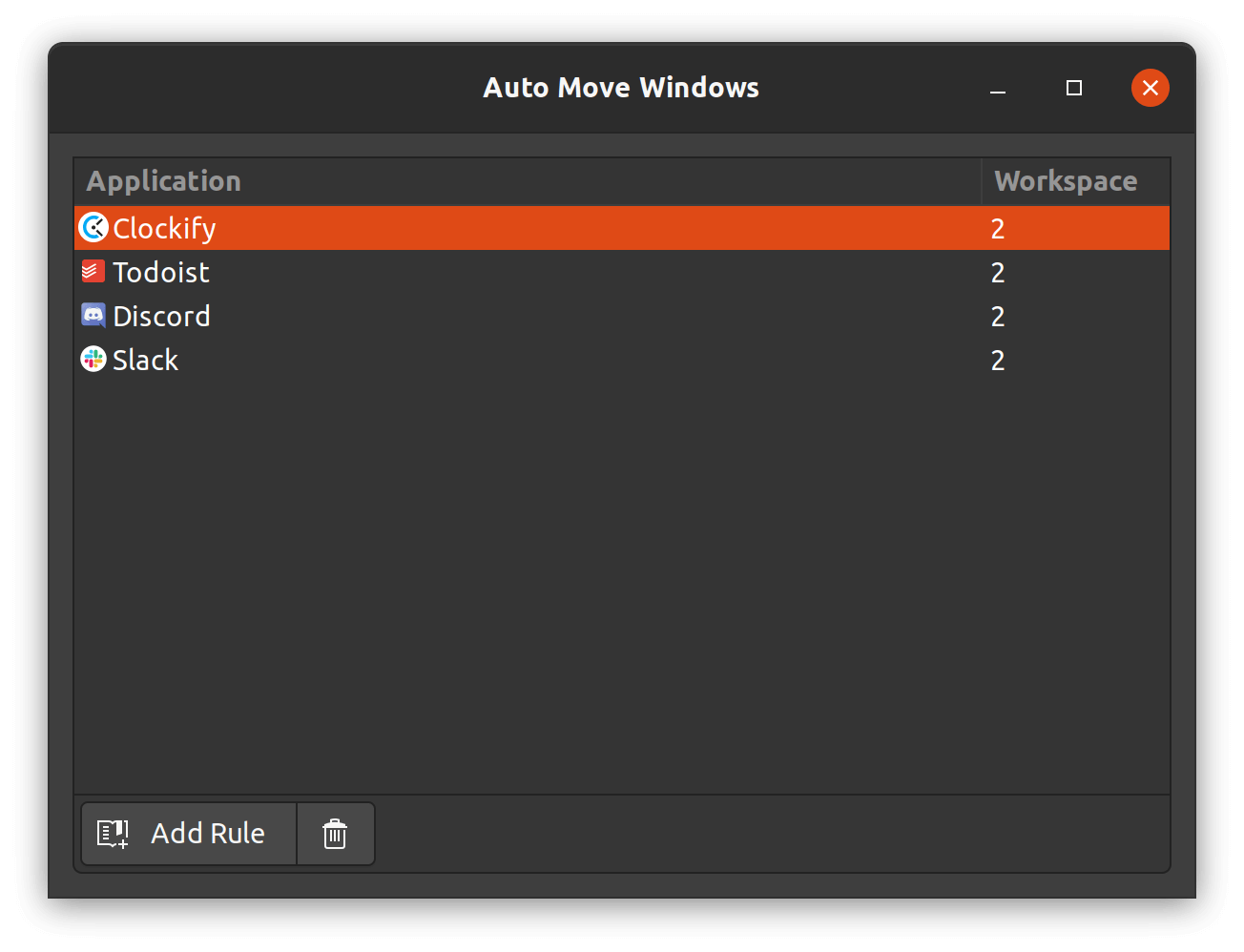Sort by the Workspace column header

[1066, 181]
